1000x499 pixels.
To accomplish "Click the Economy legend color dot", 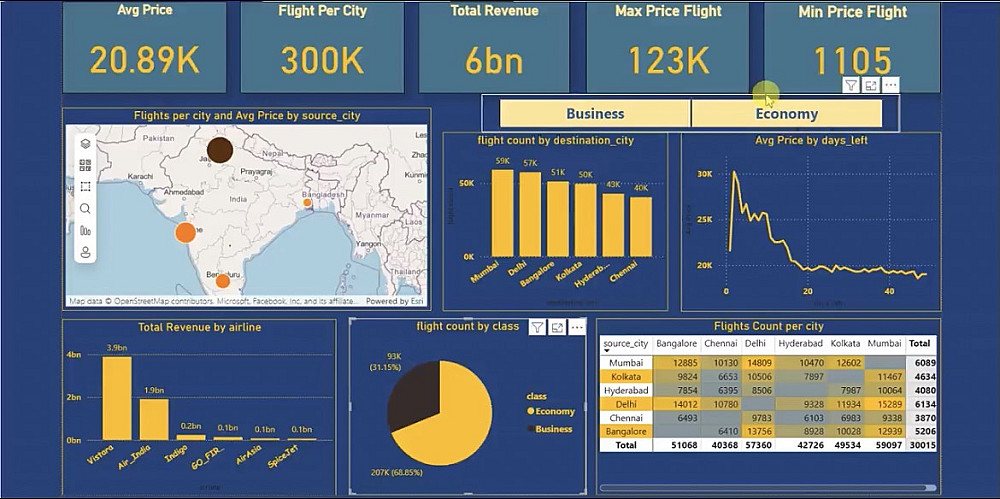I will pyautogui.click(x=530, y=412).
